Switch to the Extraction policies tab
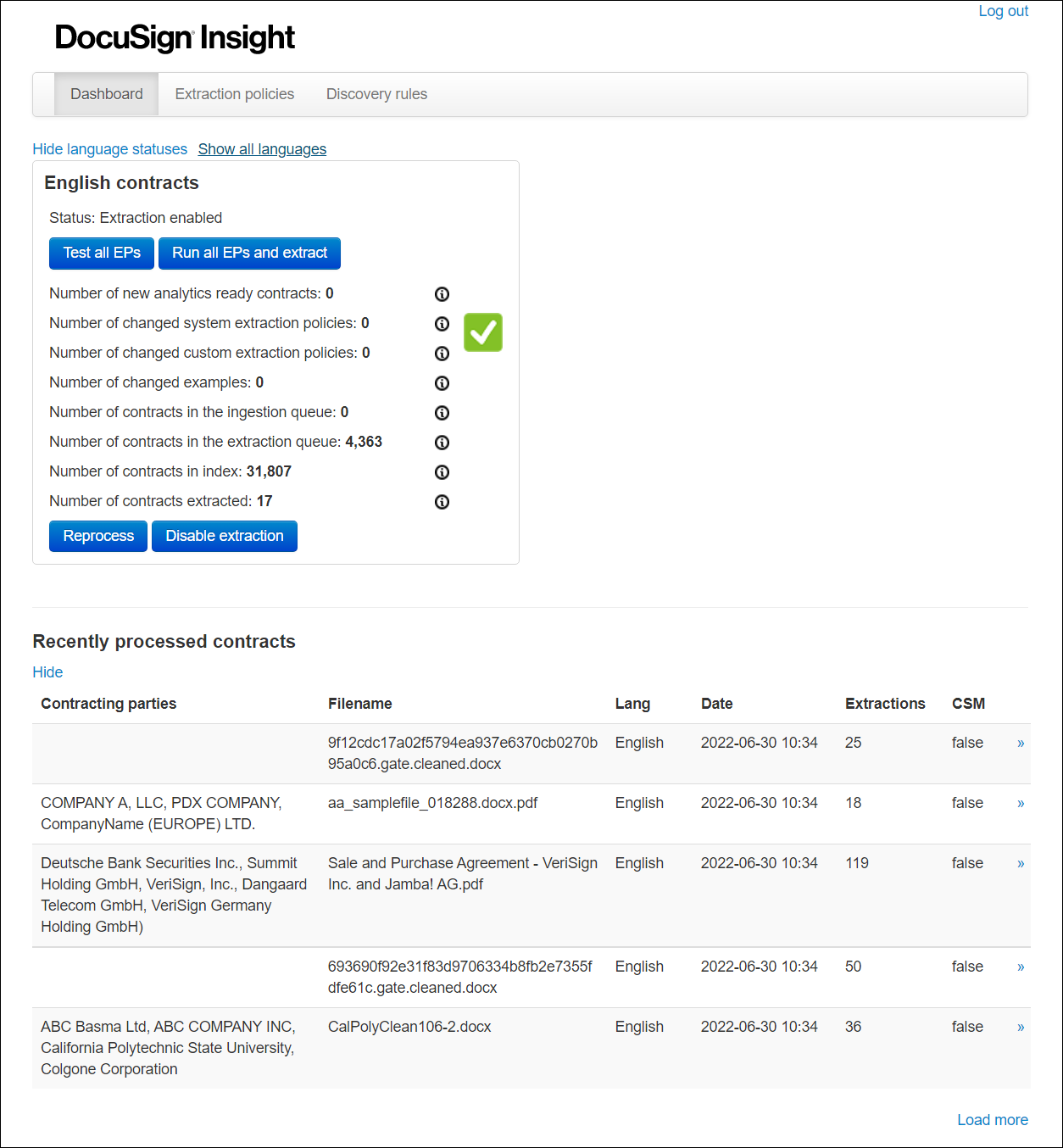 [234, 94]
